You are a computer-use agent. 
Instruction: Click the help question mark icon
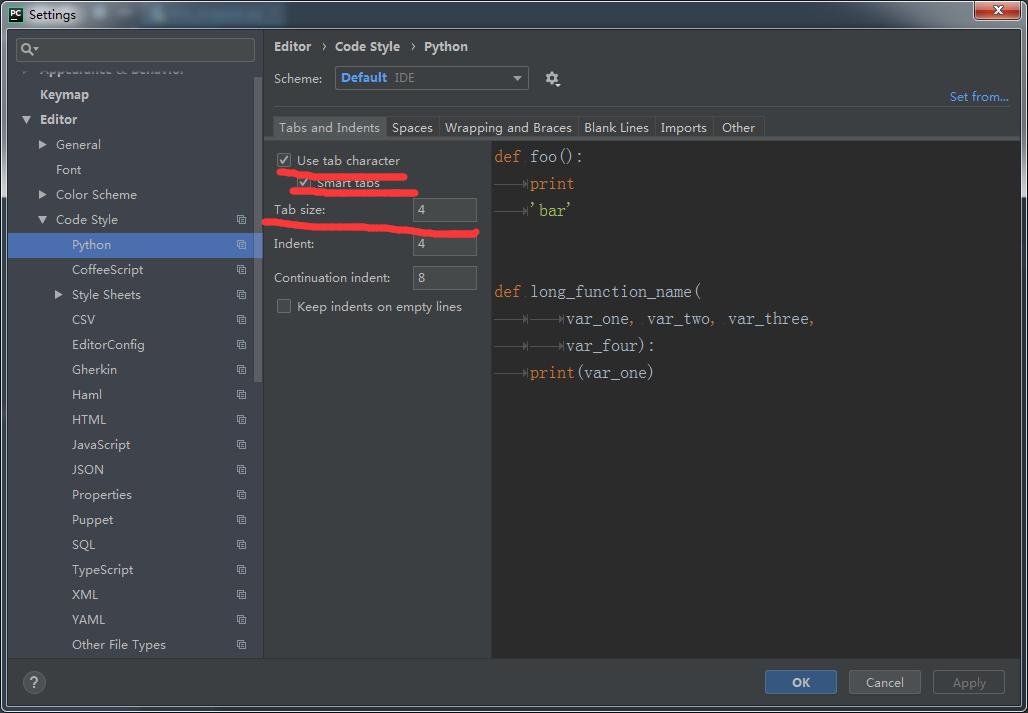tap(33, 682)
